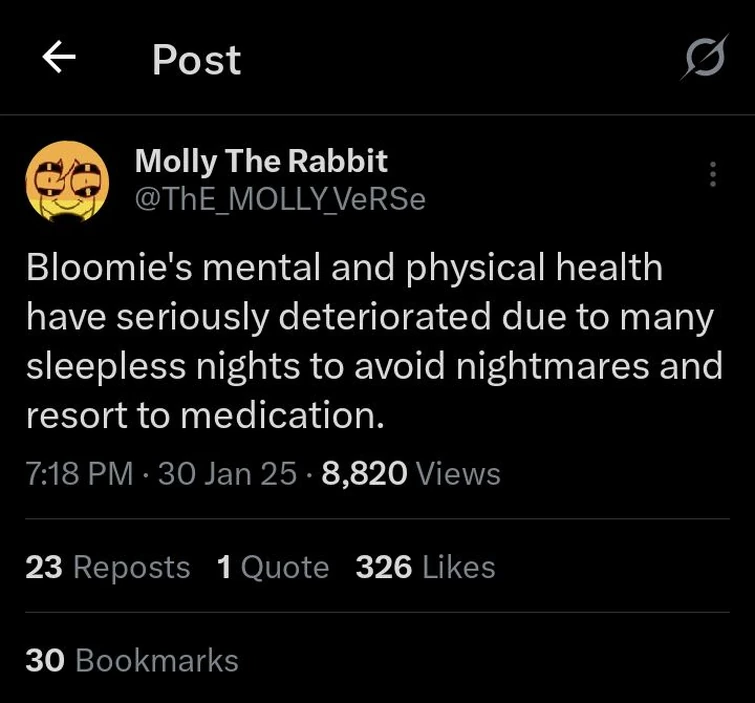Click the 7:18 PM timestamp
The width and height of the screenshot is (755, 703).
click(x=79, y=473)
